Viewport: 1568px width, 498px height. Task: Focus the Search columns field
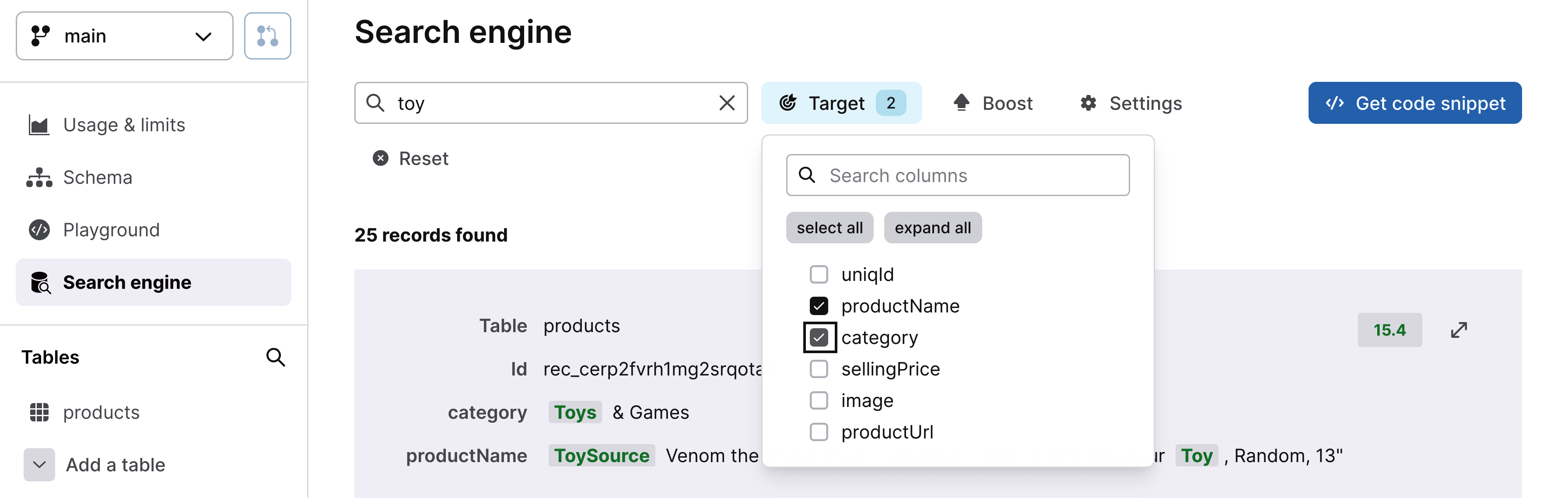pyautogui.click(x=958, y=175)
